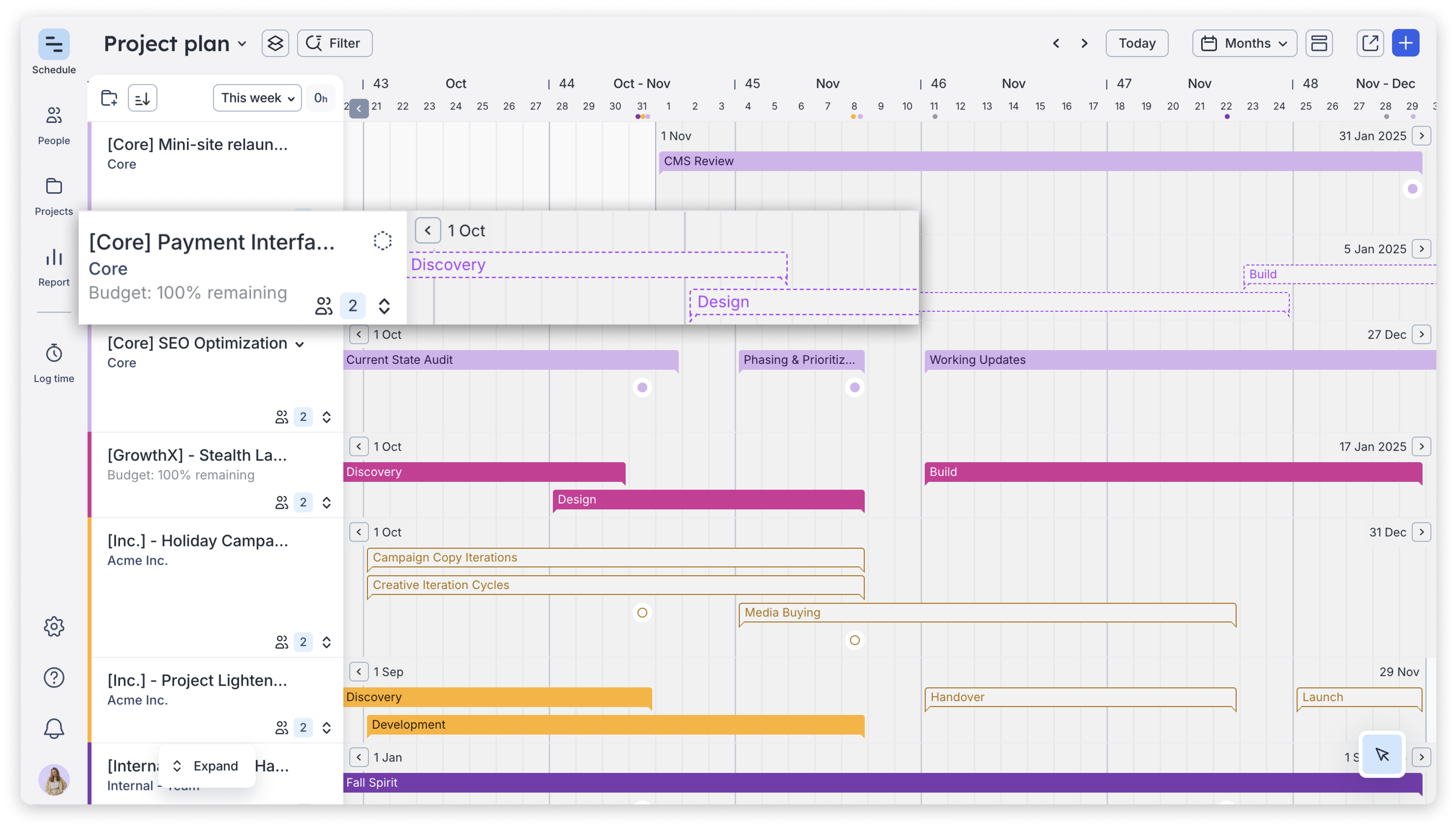
Task: Click the layers icon beside Project plan title
Action: (275, 43)
